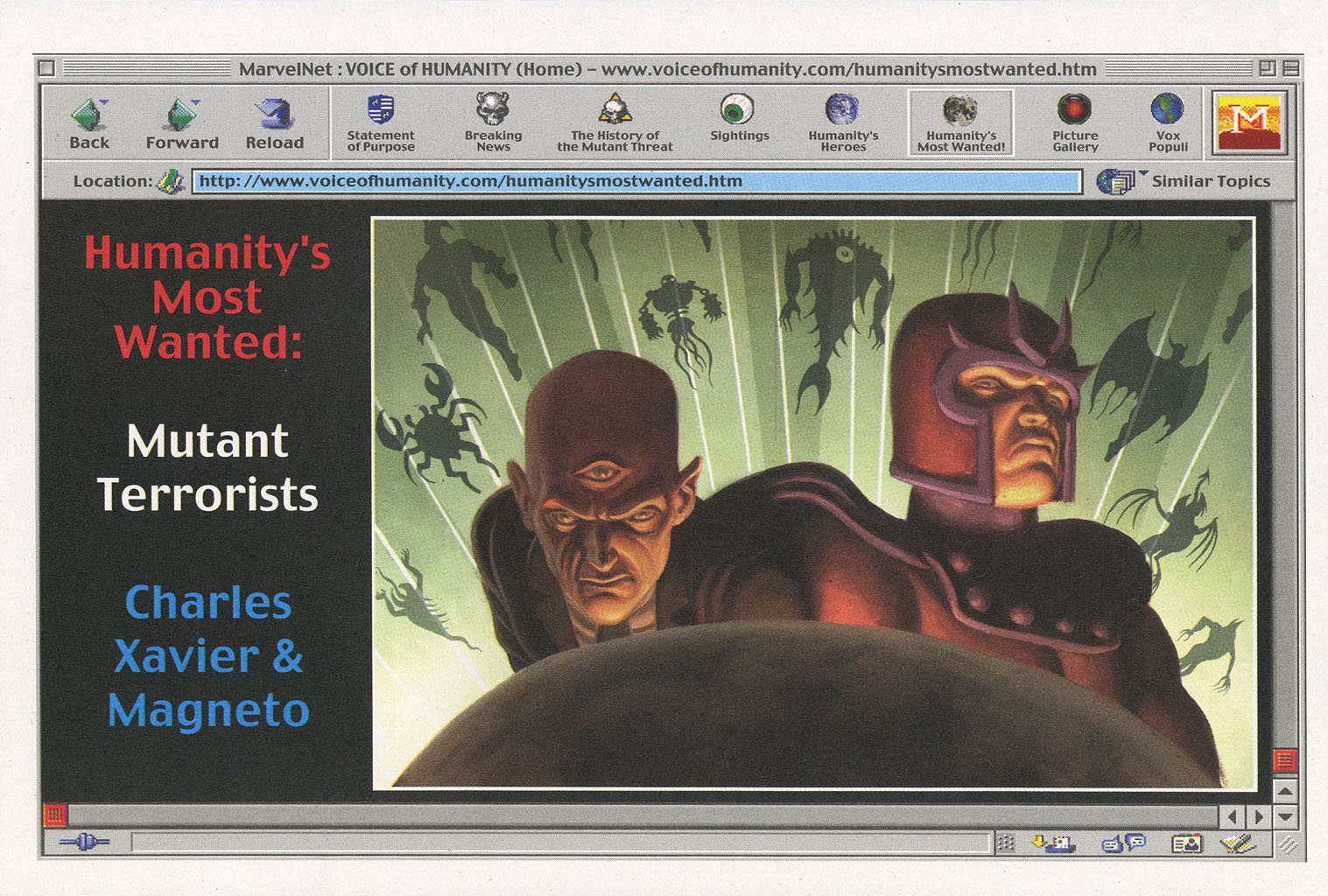Reload the current page
The height and width of the screenshot is (896, 1328).
(x=275, y=123)
